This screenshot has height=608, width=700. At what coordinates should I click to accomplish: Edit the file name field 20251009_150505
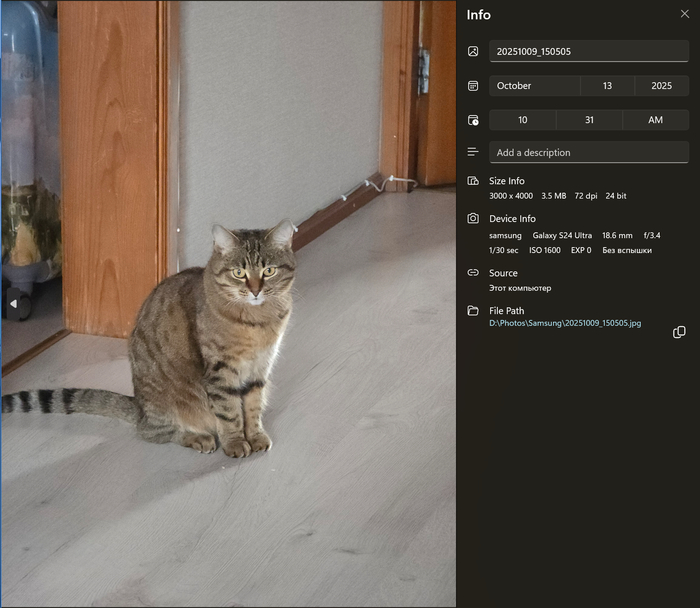click(588, 51)
